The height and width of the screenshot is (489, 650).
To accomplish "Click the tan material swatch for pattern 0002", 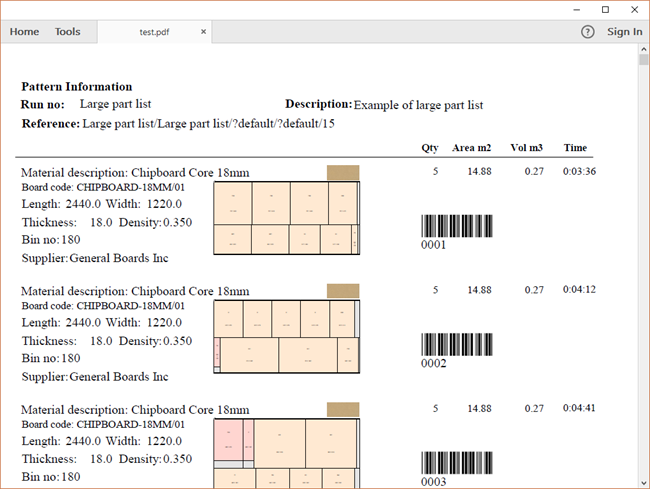I will (342, 291).
